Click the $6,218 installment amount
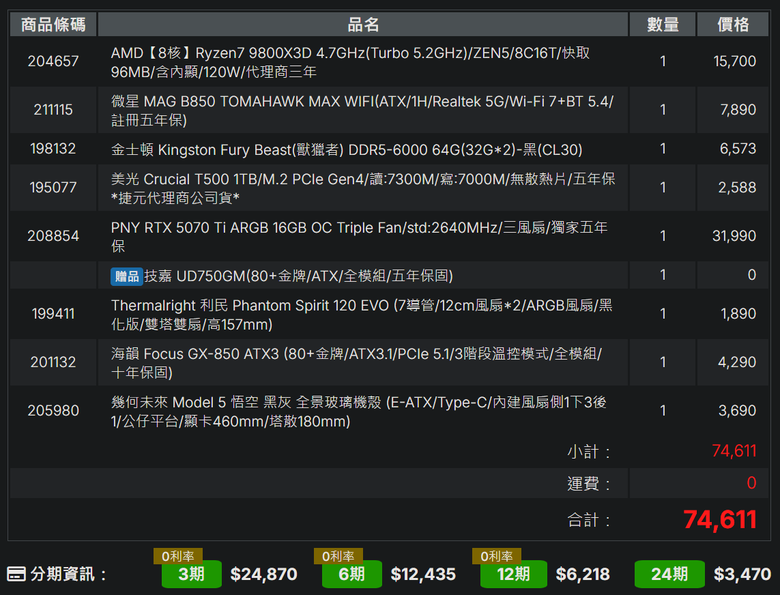The image size is (780, 595). pyautogui.click(x=583, y=574)
